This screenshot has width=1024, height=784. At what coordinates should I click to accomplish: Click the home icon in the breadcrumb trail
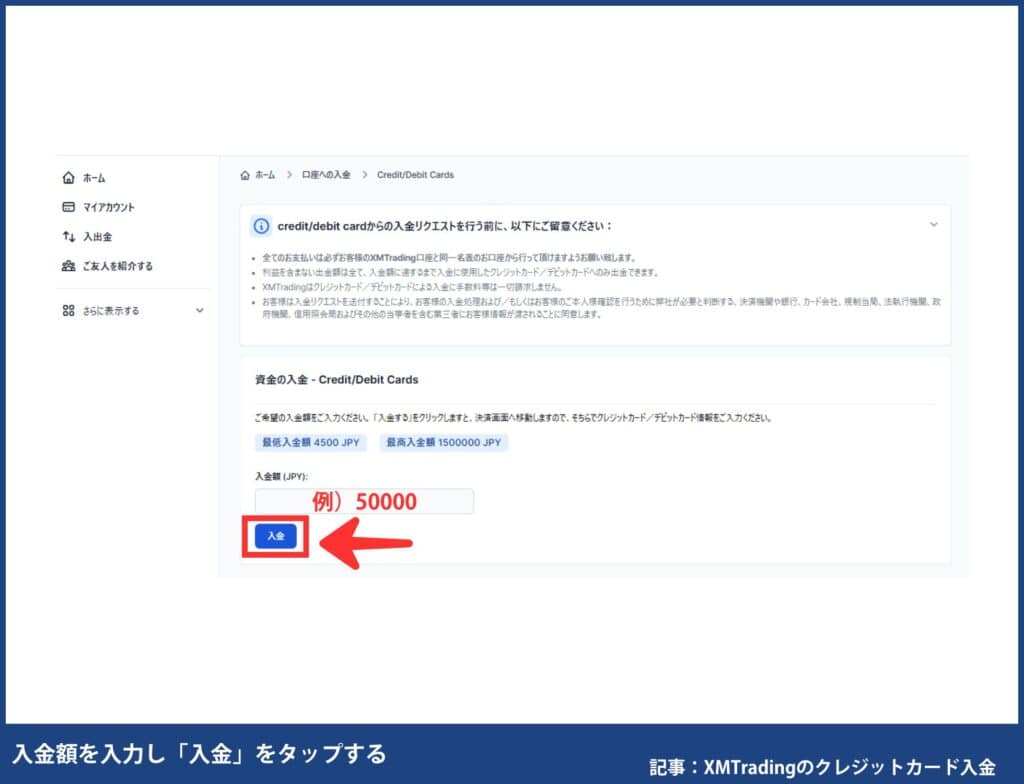(245, 174)
